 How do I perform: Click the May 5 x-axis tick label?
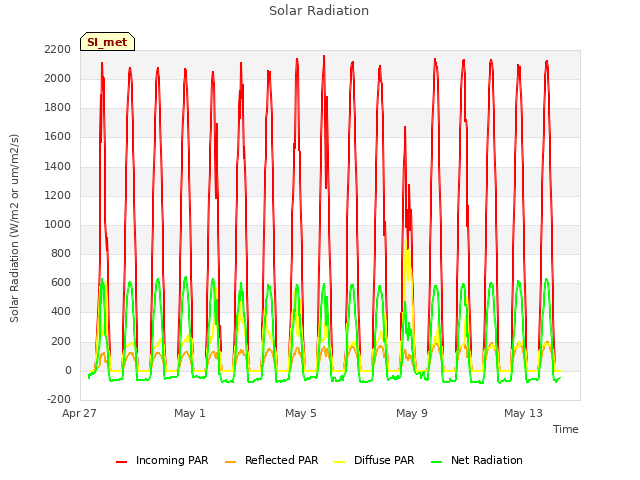[301, 413]
